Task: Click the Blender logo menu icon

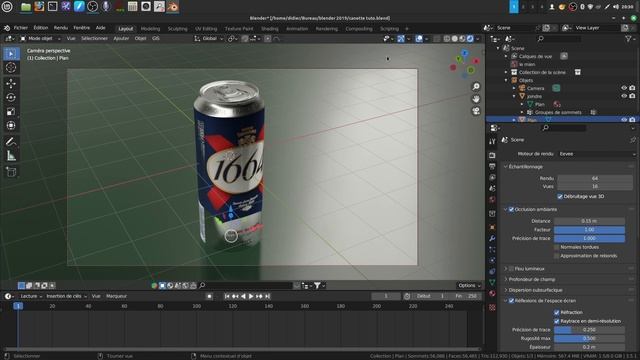Action: 7,28
